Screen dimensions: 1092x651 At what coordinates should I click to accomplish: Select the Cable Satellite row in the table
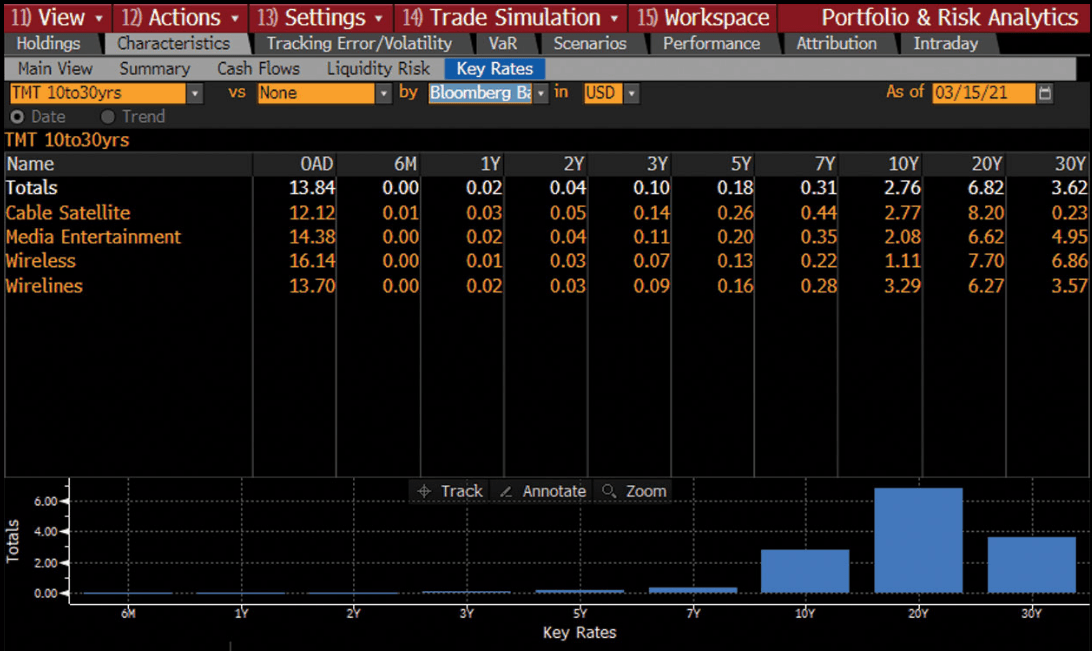tap(67, 213)
